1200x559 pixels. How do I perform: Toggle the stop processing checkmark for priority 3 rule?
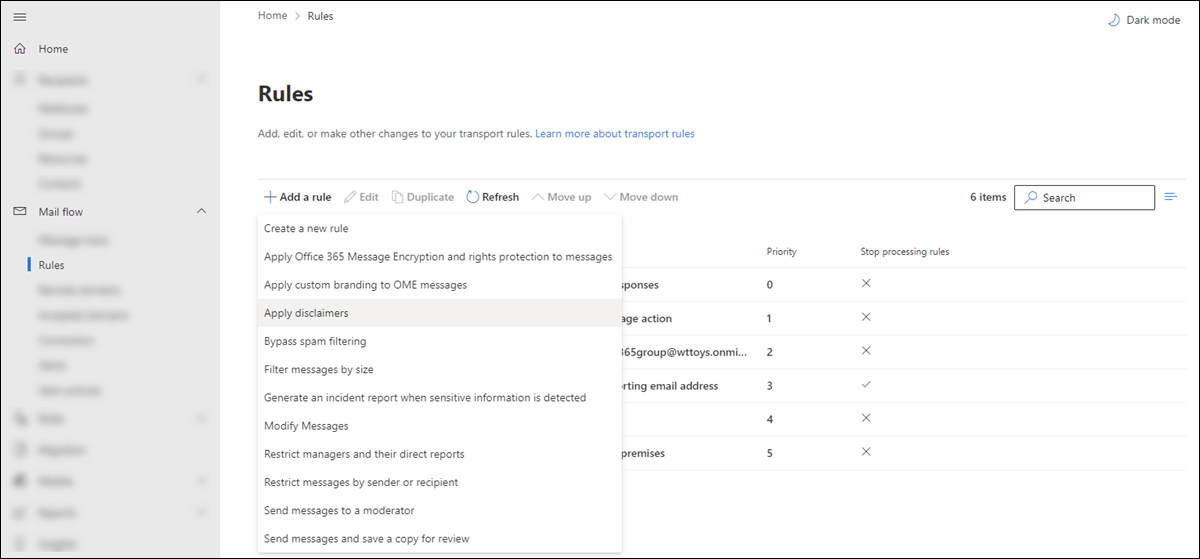tap(866, 385)
